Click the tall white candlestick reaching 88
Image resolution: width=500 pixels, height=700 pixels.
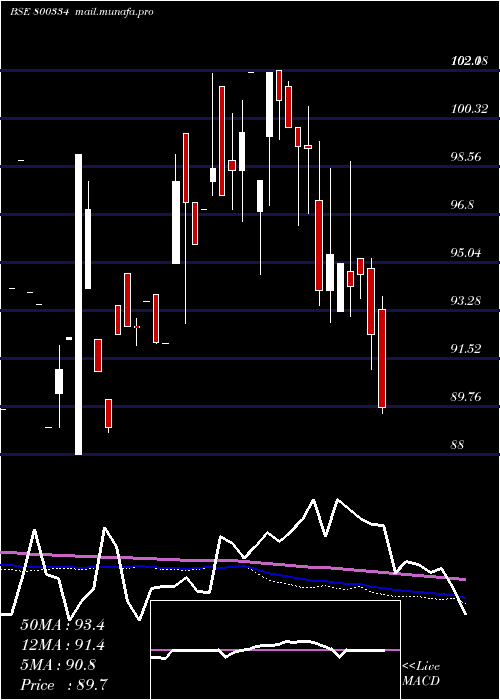coord(79,304)
